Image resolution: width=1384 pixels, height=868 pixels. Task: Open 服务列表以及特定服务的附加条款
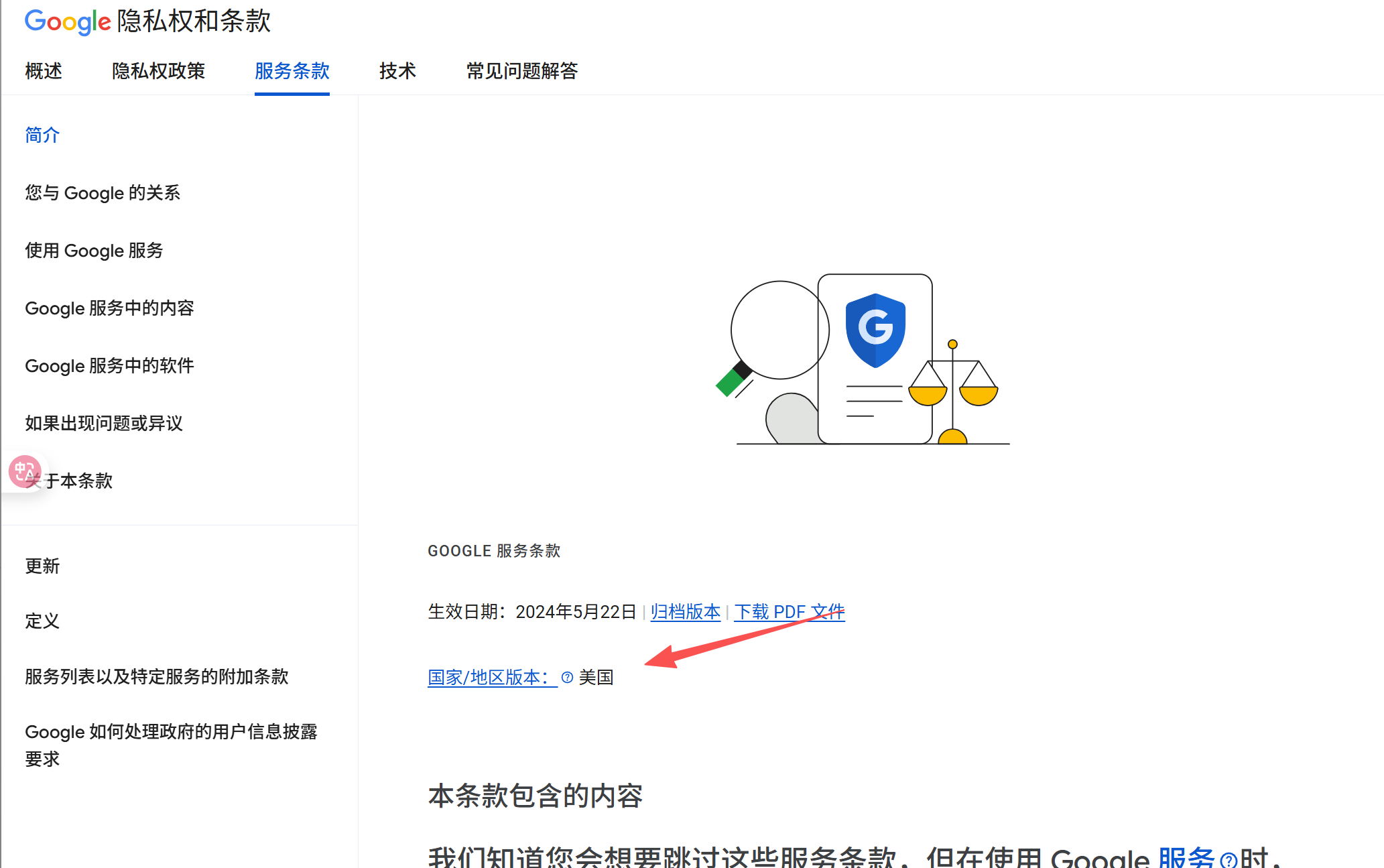pyautogui.click(x=156, y=677)
